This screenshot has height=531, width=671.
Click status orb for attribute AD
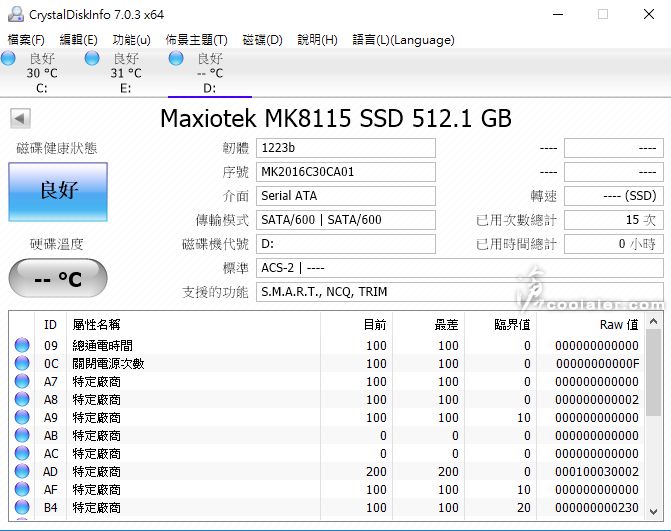tap(22, 471)
